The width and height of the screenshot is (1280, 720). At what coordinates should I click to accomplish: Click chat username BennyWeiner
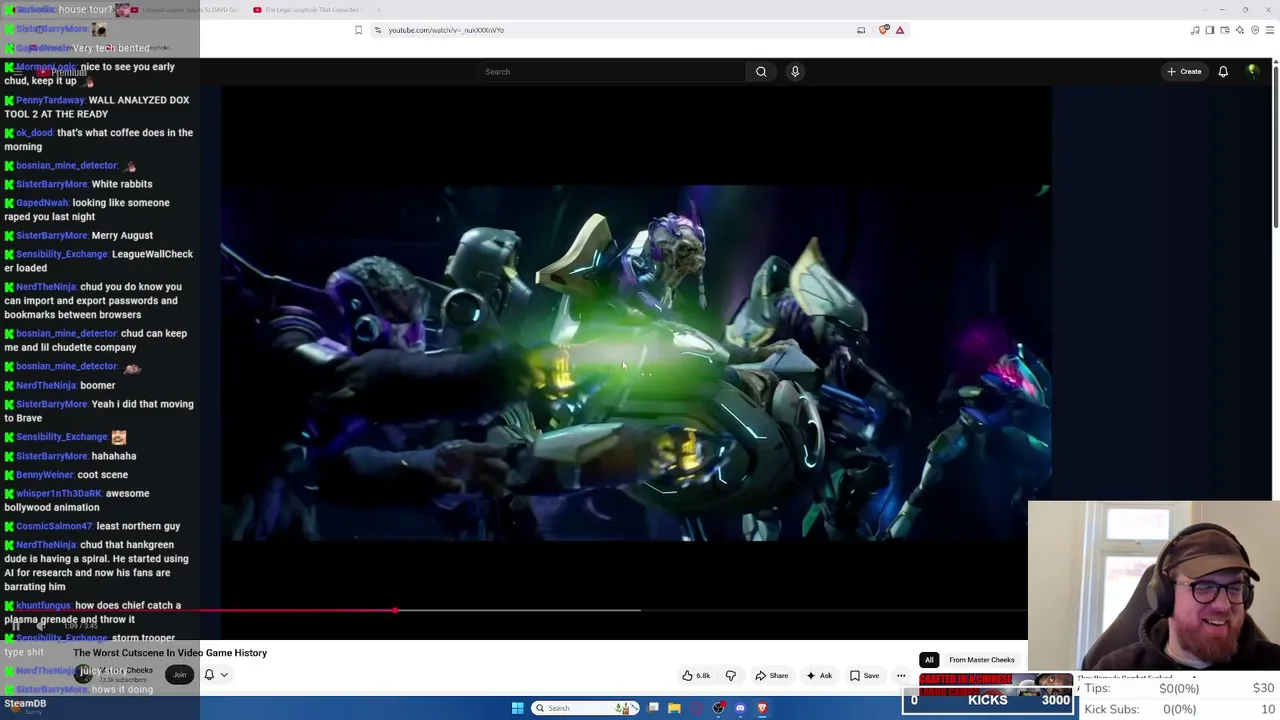pyautogui.click(x=45, y=475)
